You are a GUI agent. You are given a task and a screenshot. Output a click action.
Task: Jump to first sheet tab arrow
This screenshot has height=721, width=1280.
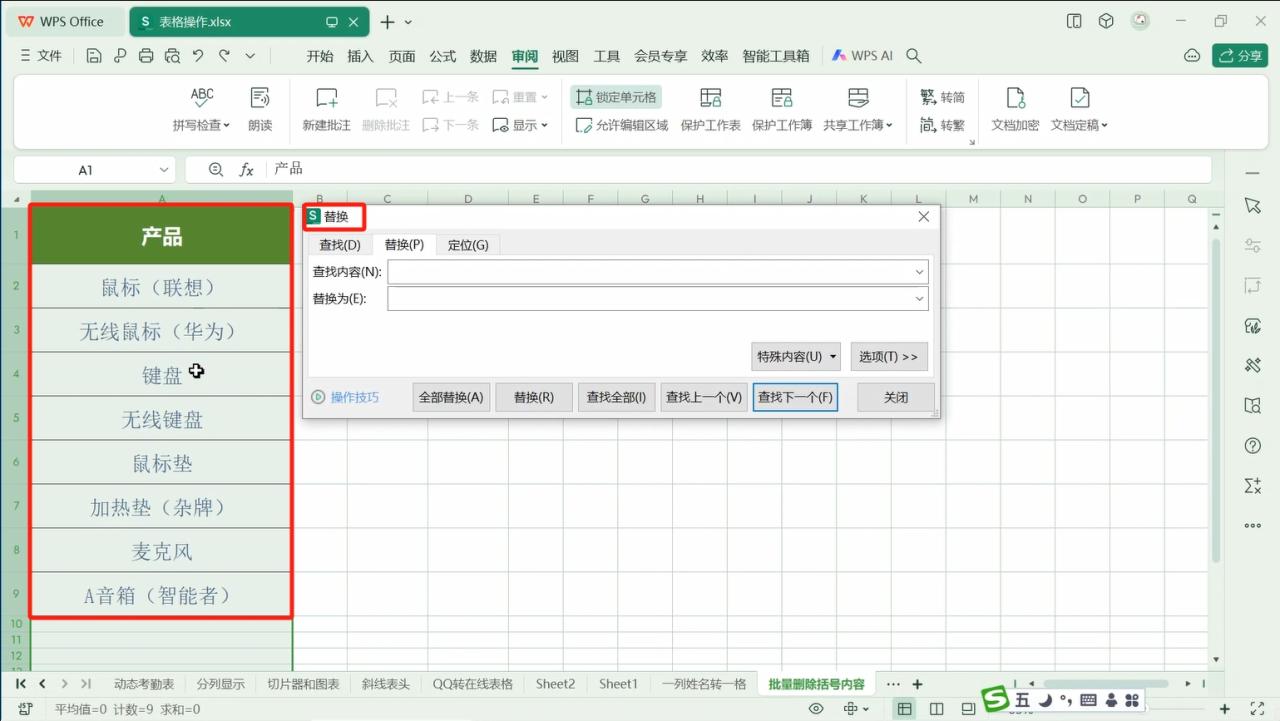(x=20, y=684)
